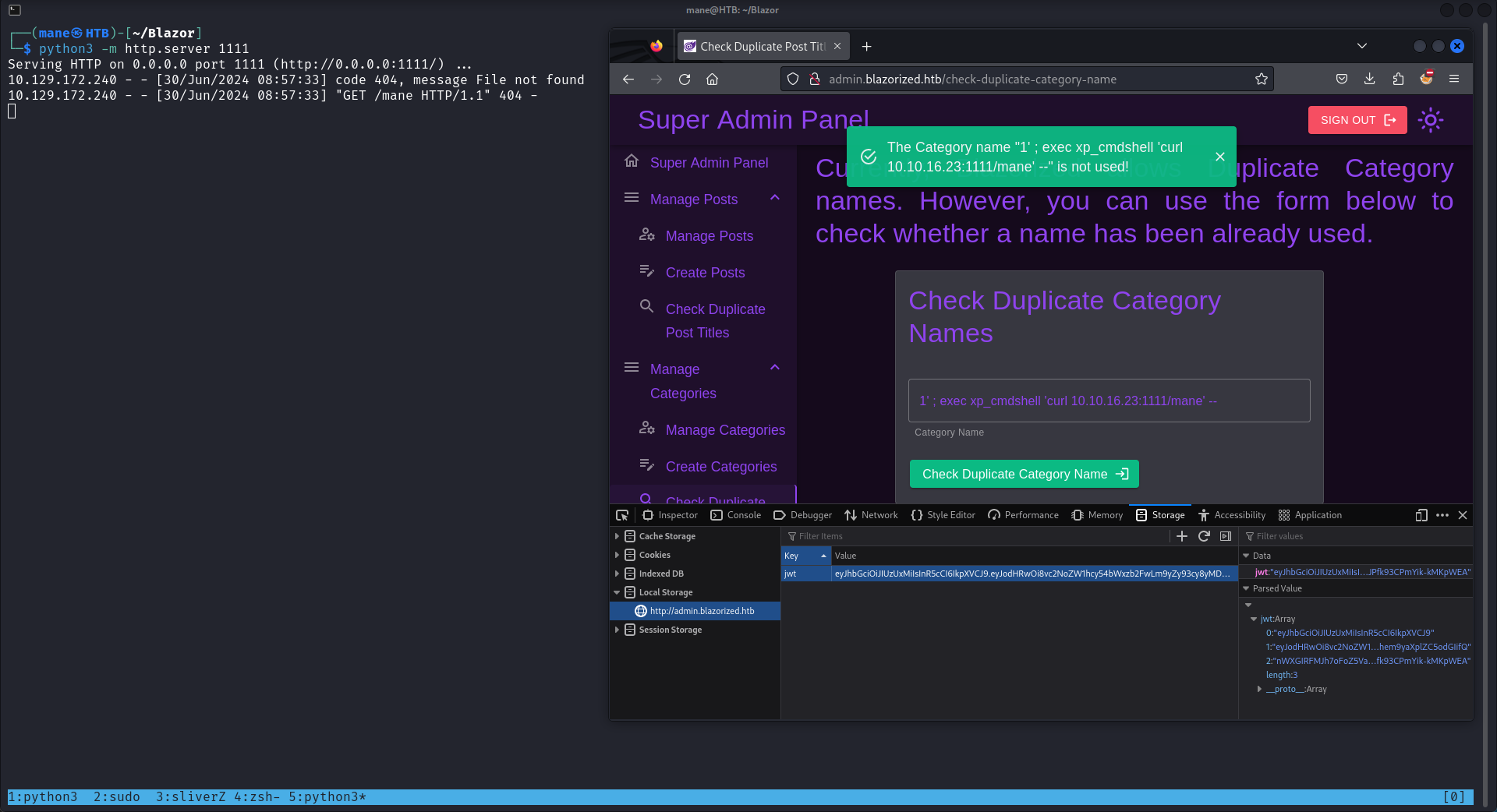Image resolution: width=1497 pixels, height=812 pixels.
Task: Select http://admin.blazorized.htb storage entry
Action: pyautogui.click(x=695, y=611)
